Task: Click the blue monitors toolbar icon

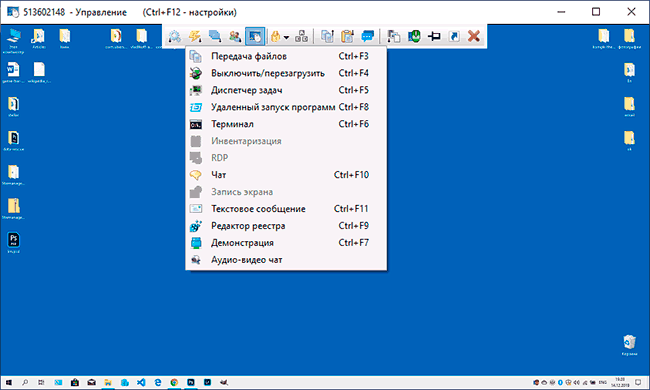Action: (215, 36)
